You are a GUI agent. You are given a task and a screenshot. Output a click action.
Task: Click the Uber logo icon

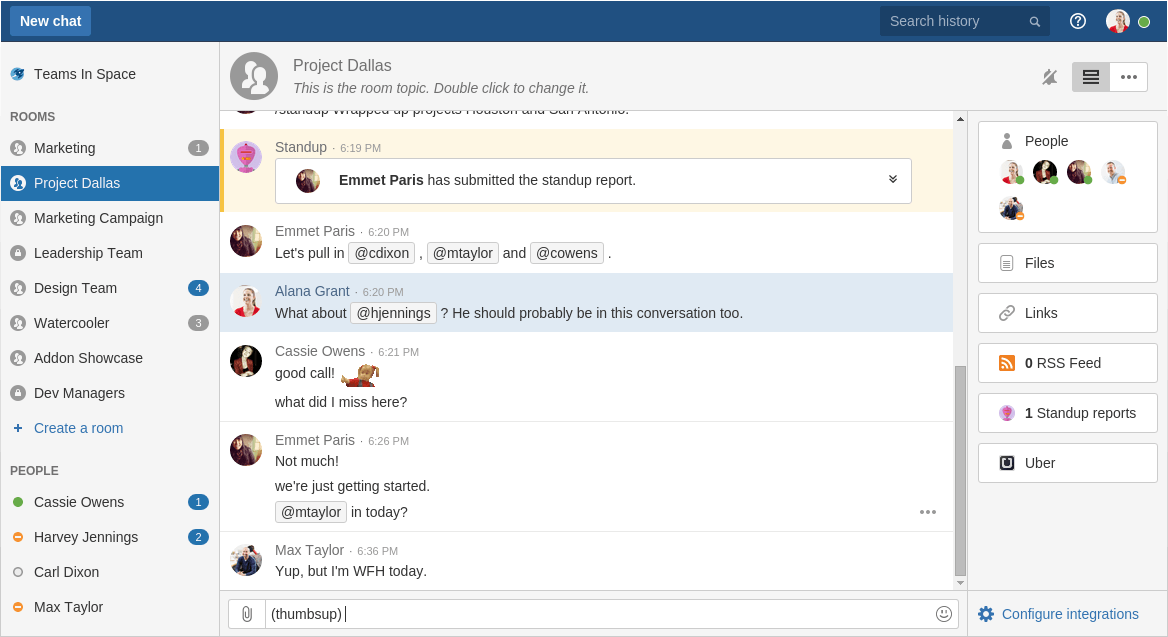pyautogui.click(x=1007, y=463)
